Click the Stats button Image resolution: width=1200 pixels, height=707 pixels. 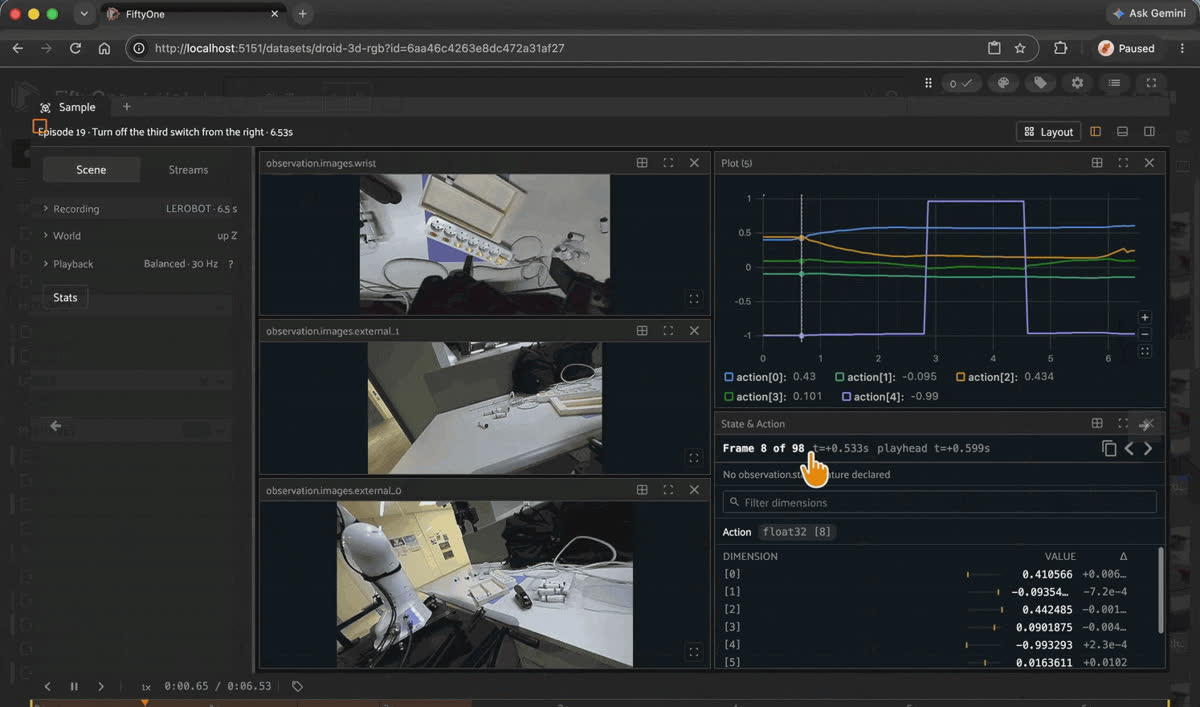[x=65, y=297]
